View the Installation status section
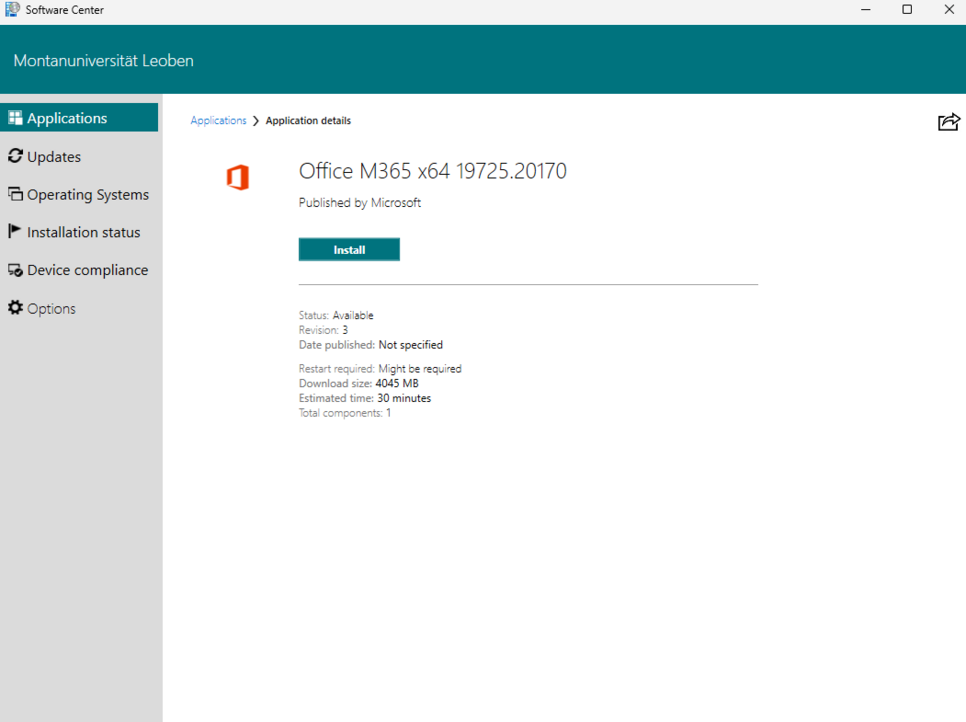Image resolution: width=966 pixels, height=722 pixels. [x=84, y=232]
